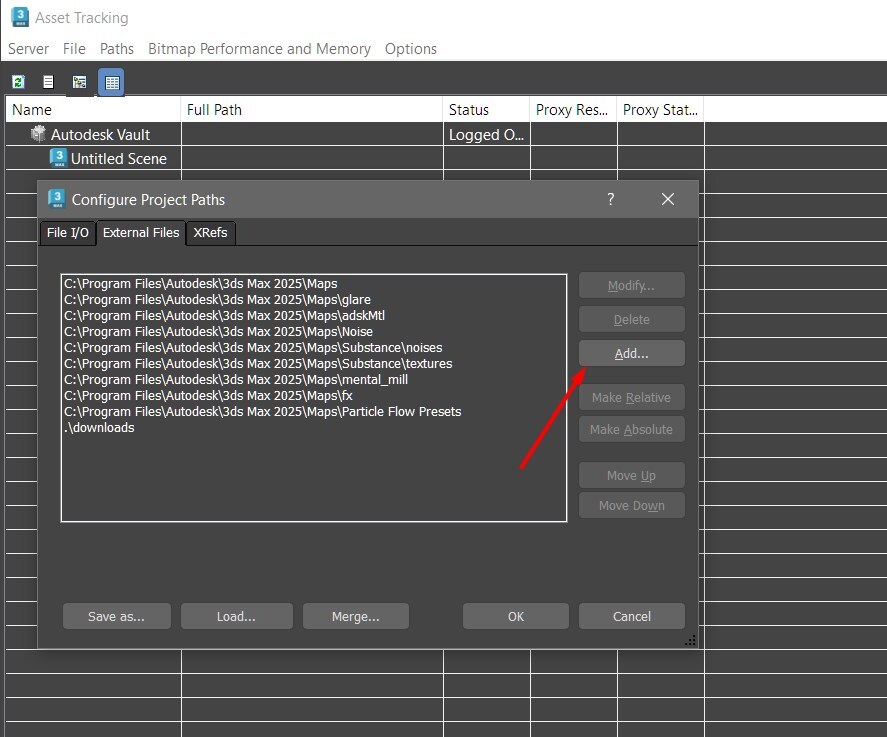Select the External Files tab
887x737 pixels.
[141, 232]
